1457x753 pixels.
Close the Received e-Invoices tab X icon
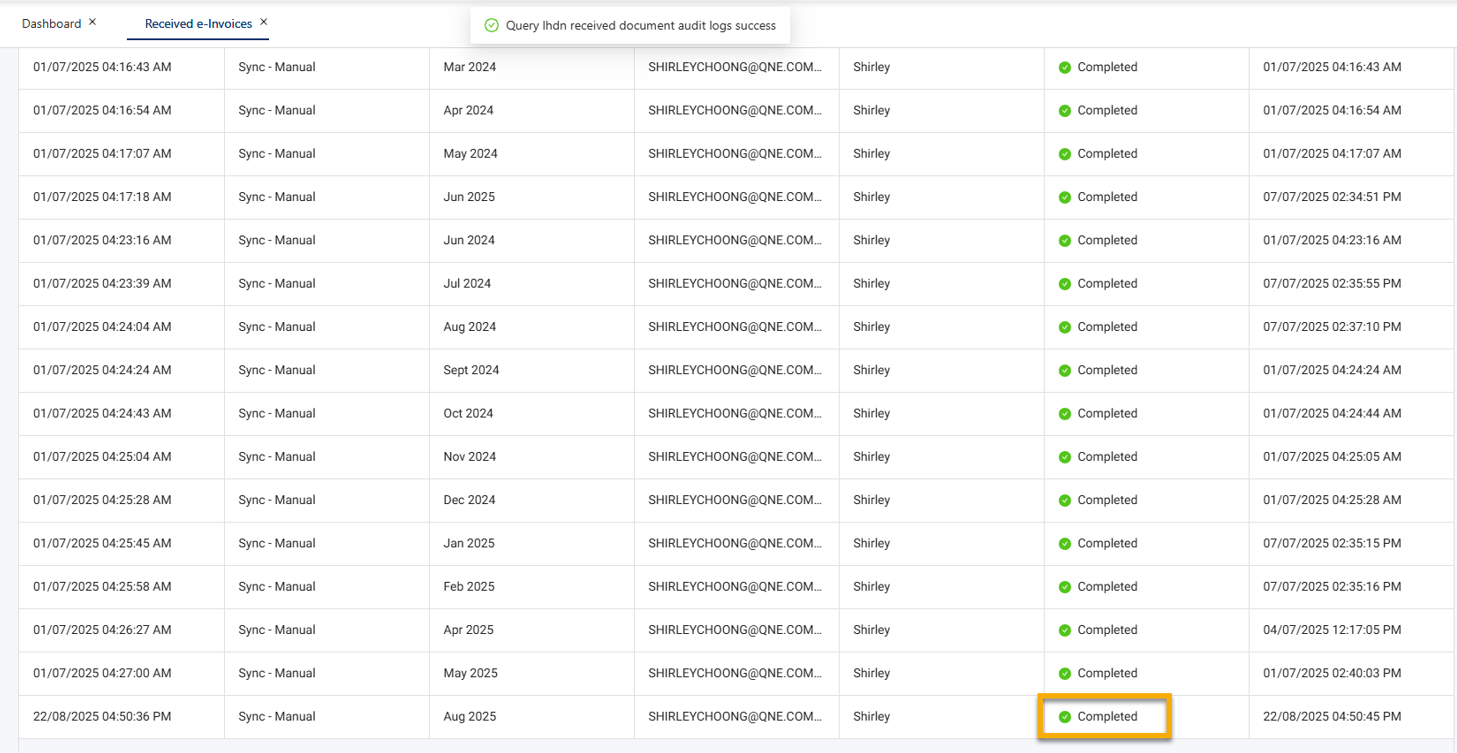(264, 22)
